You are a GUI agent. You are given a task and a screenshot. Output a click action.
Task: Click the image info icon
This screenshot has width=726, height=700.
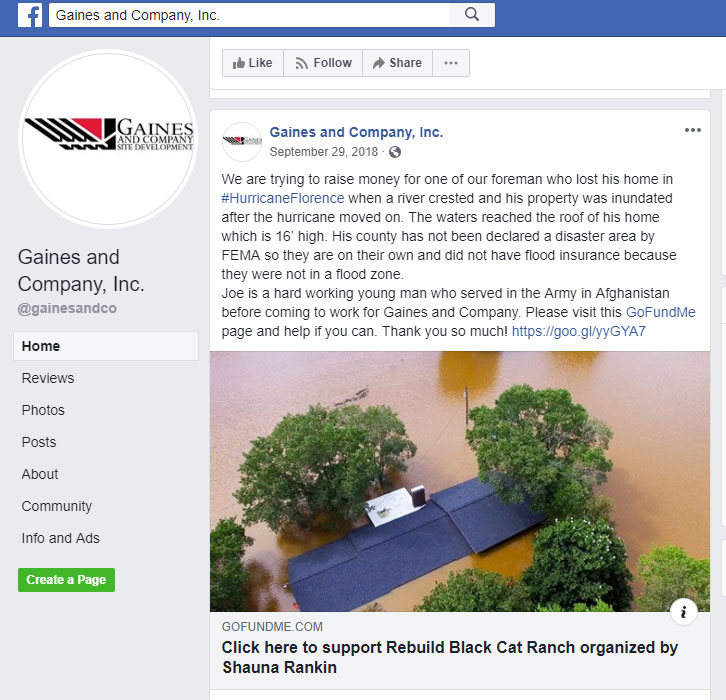[x=683, y=612]
